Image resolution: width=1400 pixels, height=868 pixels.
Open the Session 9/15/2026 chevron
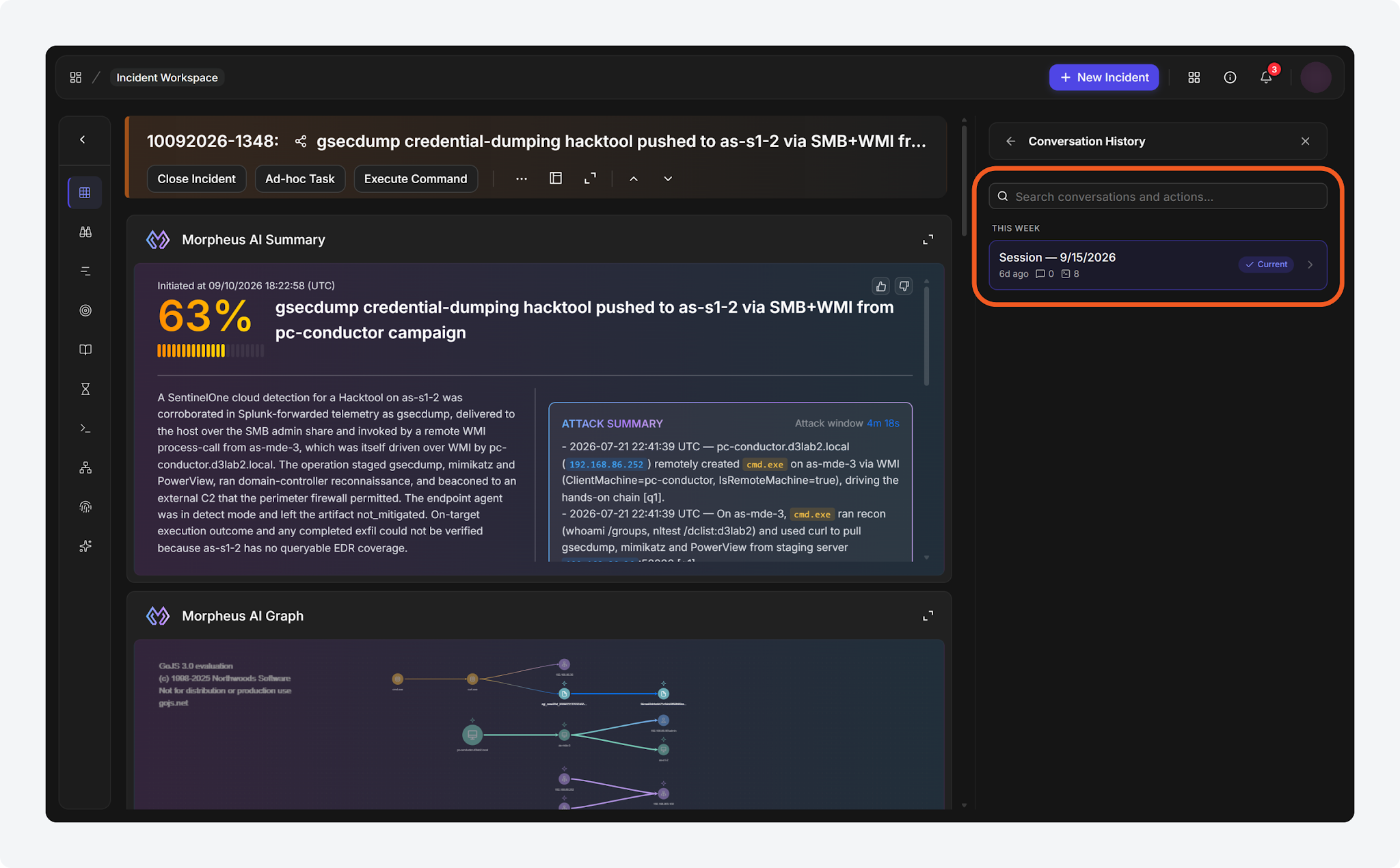[x=1310, y=265]
